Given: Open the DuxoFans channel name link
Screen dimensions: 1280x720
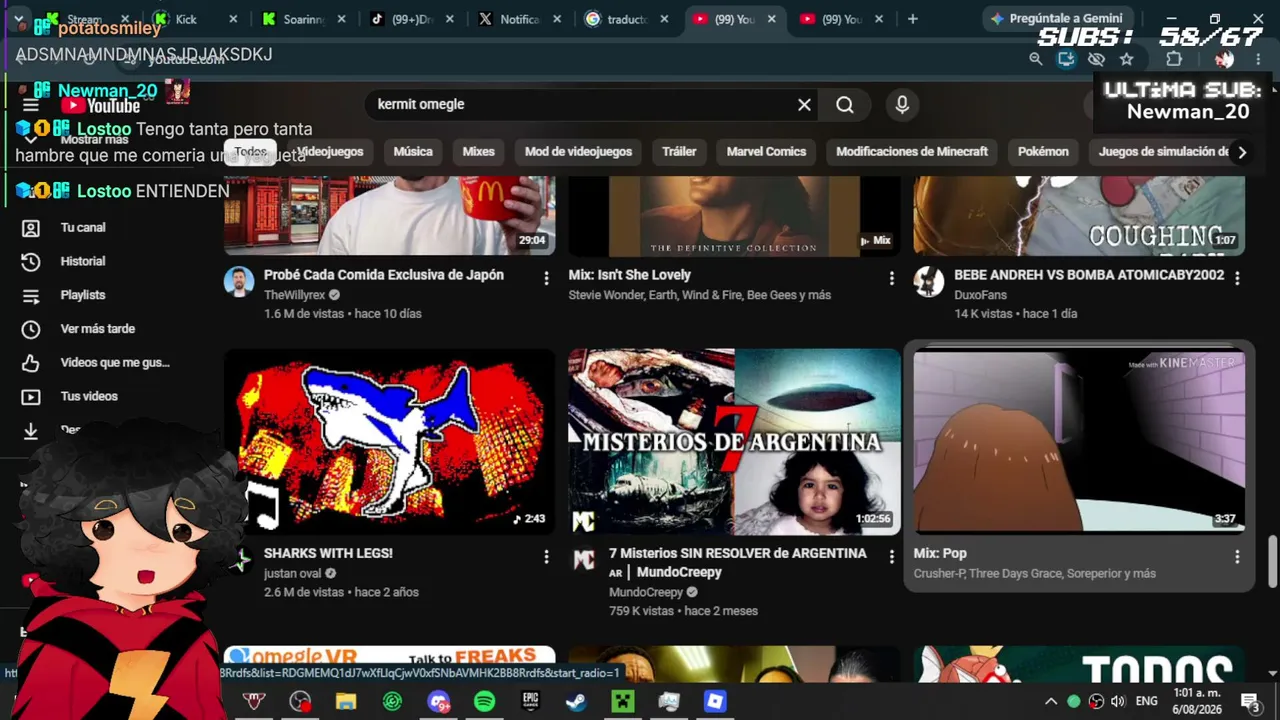Looking at the screenshot, I should coord(980,295).
